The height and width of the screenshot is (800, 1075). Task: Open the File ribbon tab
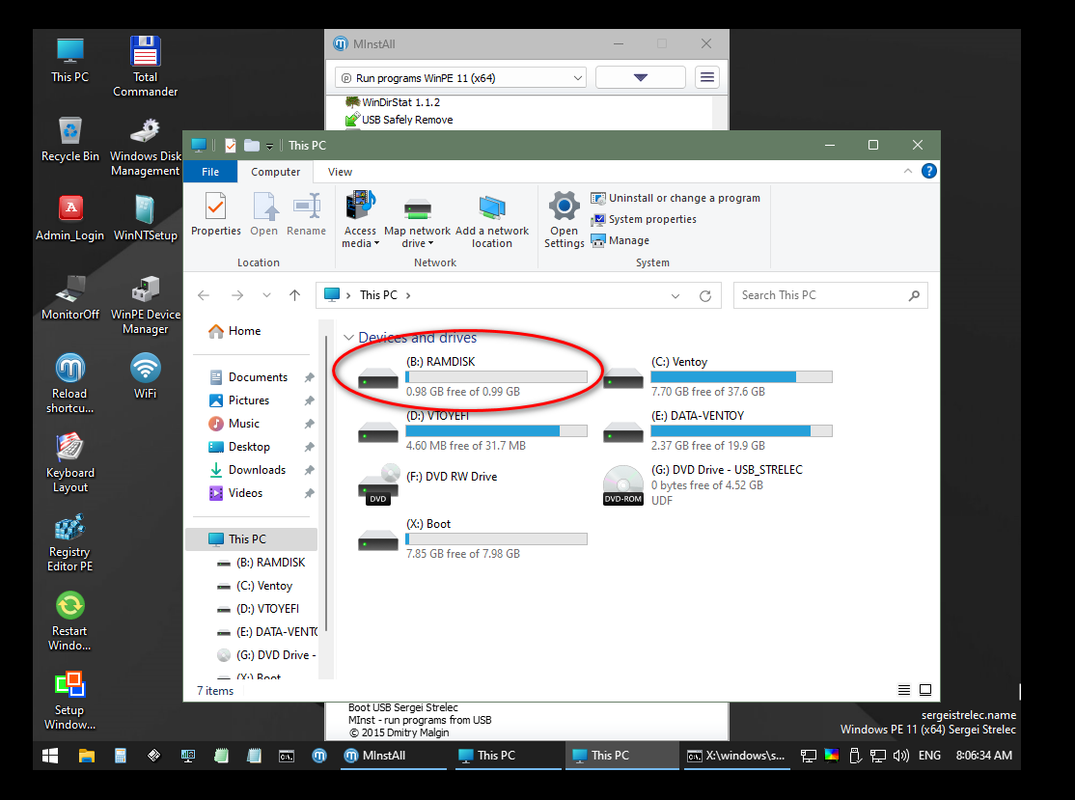click(x=210, y=172)
